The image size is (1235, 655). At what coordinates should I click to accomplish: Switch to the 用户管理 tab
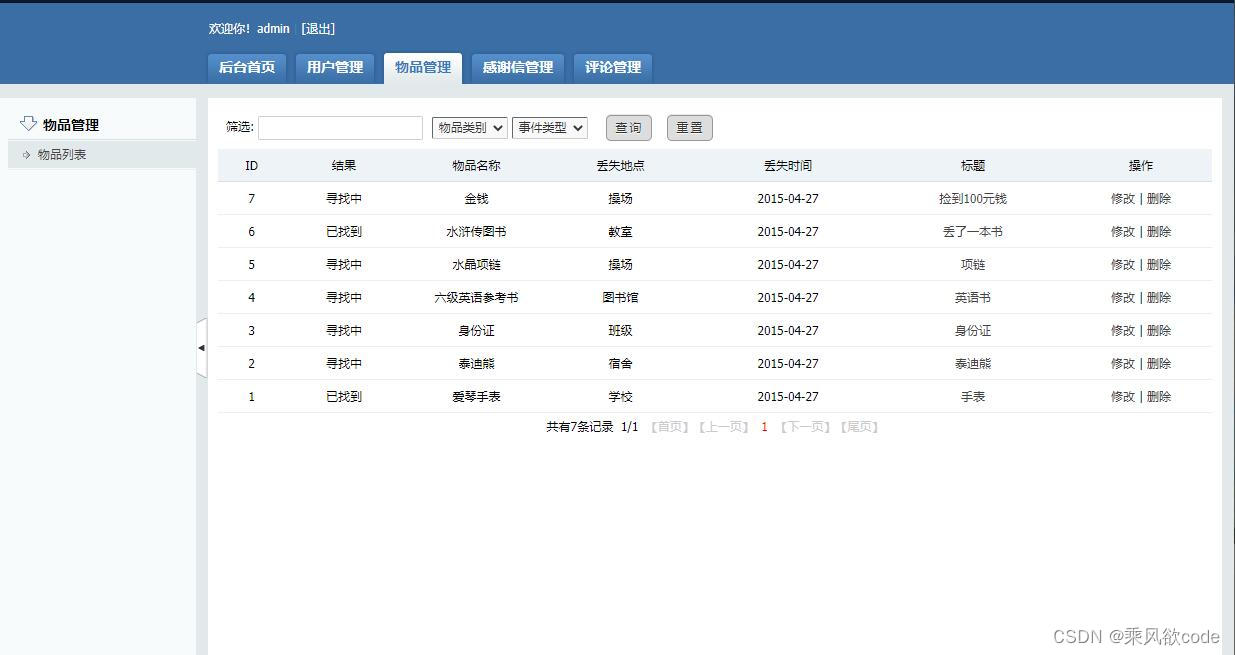pyautogui.click(x=334, y=68)
